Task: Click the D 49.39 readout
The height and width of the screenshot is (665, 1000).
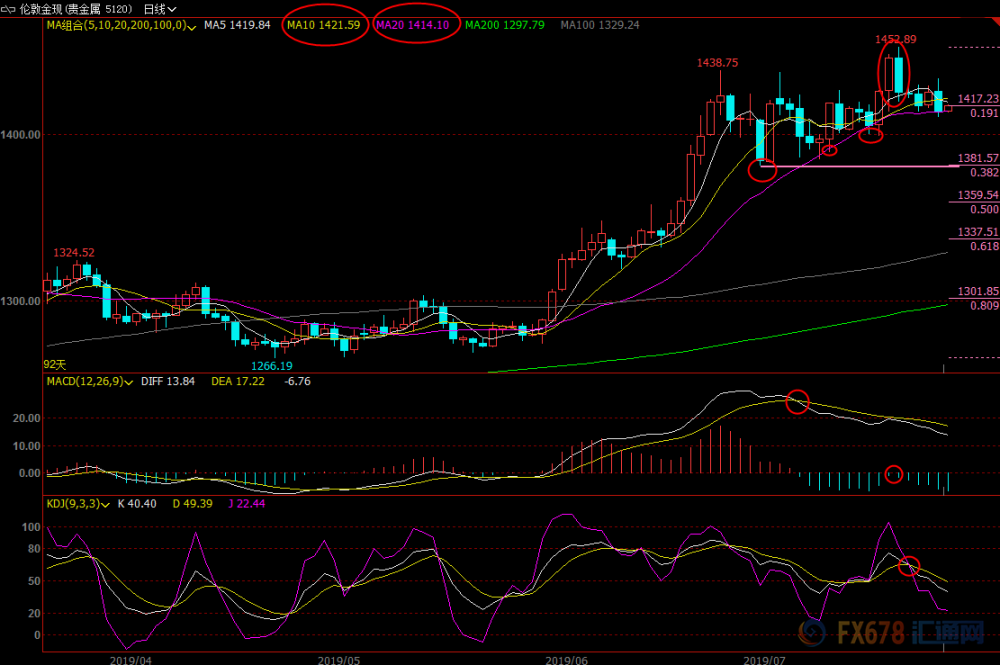Action: (192, 504)
